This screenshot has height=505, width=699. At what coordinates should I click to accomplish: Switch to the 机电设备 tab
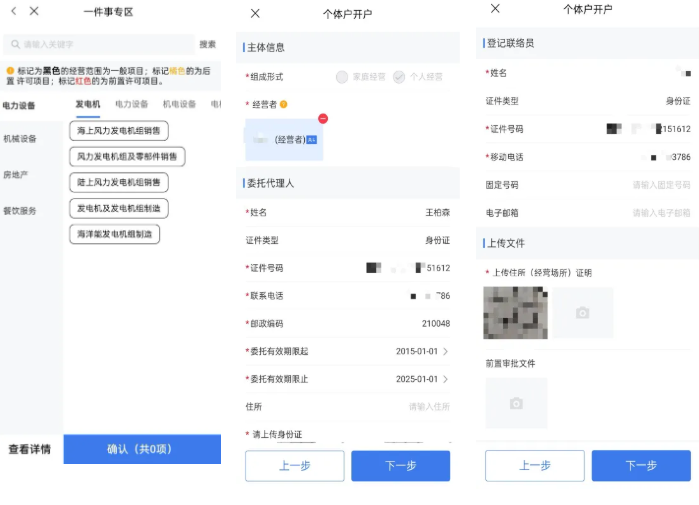(x=179, y=104)
